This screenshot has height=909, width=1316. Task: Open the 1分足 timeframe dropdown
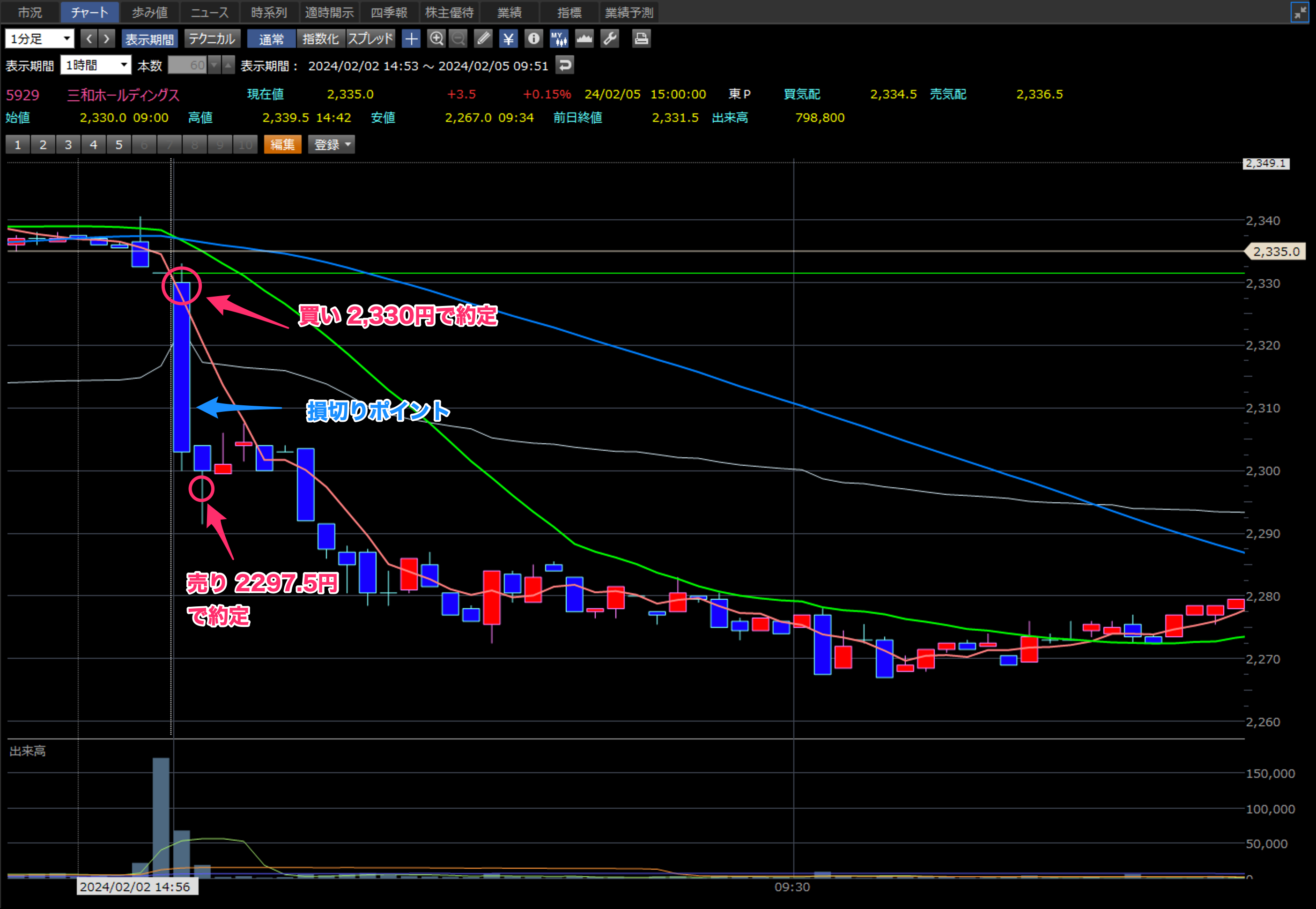39,39
